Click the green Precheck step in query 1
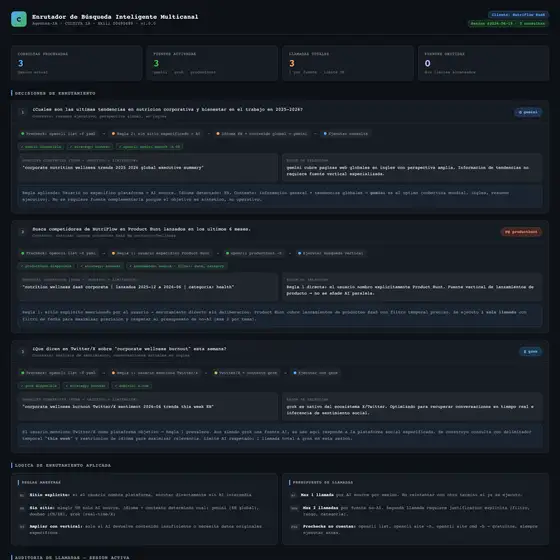Screen dimensions: 560x560 (x=58, y=134)
